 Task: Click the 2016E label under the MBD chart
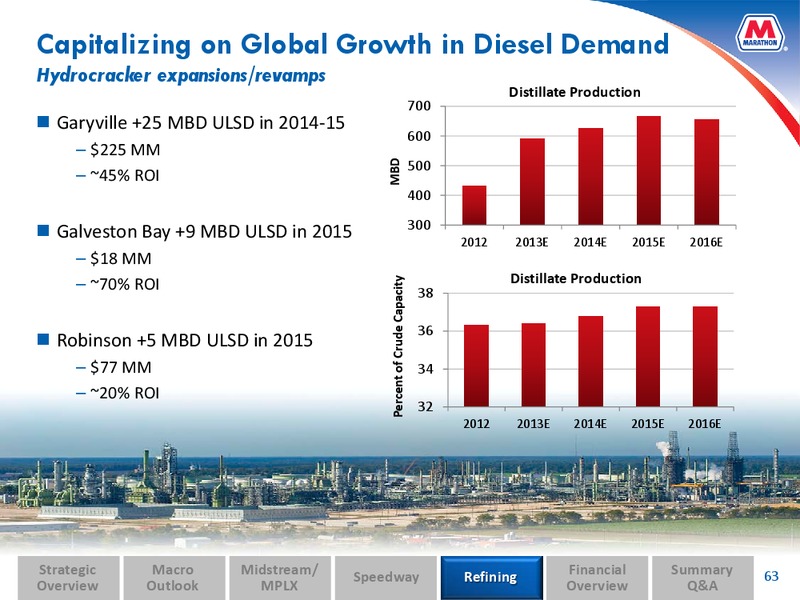coord(706,243)
